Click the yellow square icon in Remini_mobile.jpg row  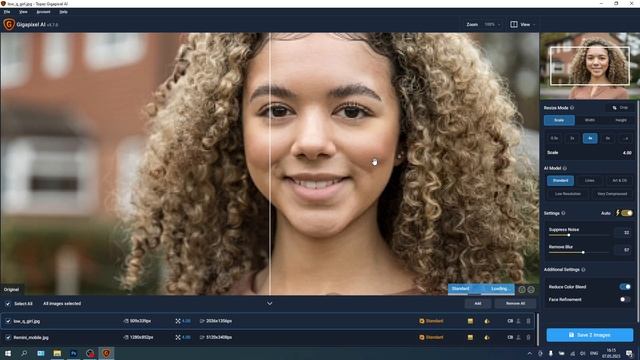pos(470,338)
